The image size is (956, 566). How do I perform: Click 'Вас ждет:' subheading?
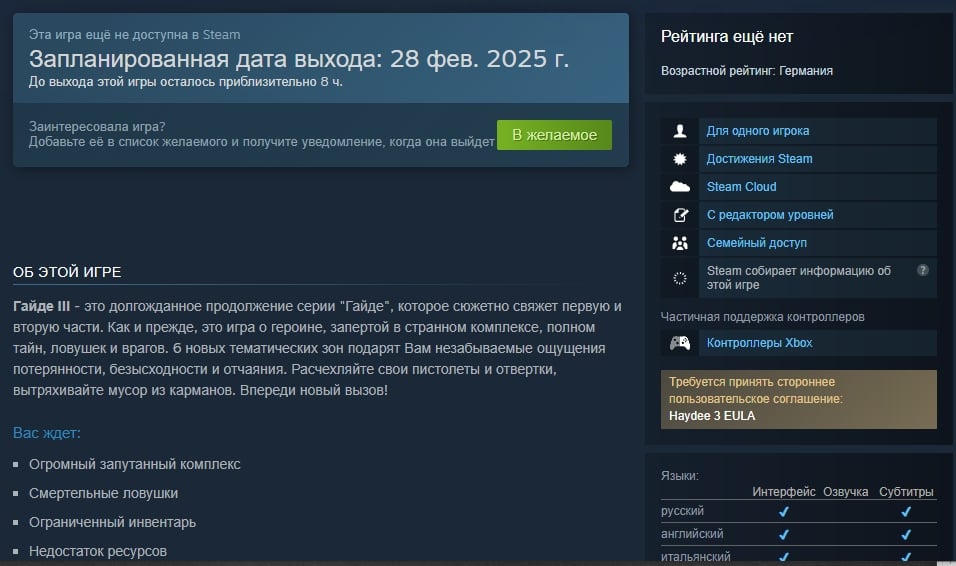tap(47, 433)
